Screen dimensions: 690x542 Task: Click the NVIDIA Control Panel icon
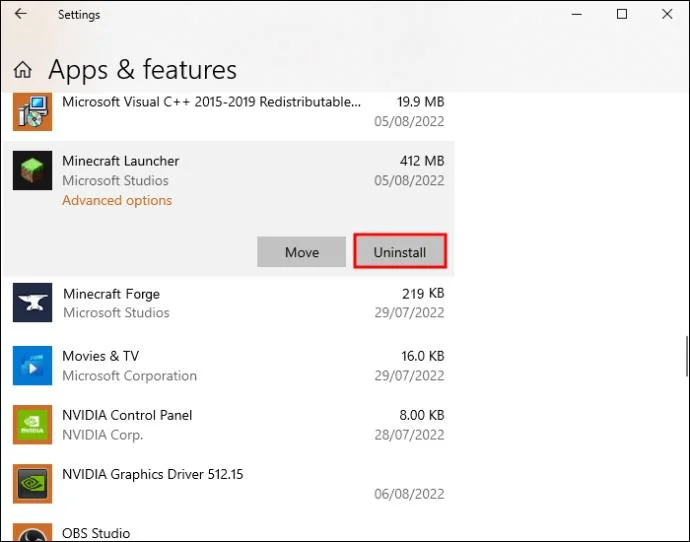pos(33,425)
